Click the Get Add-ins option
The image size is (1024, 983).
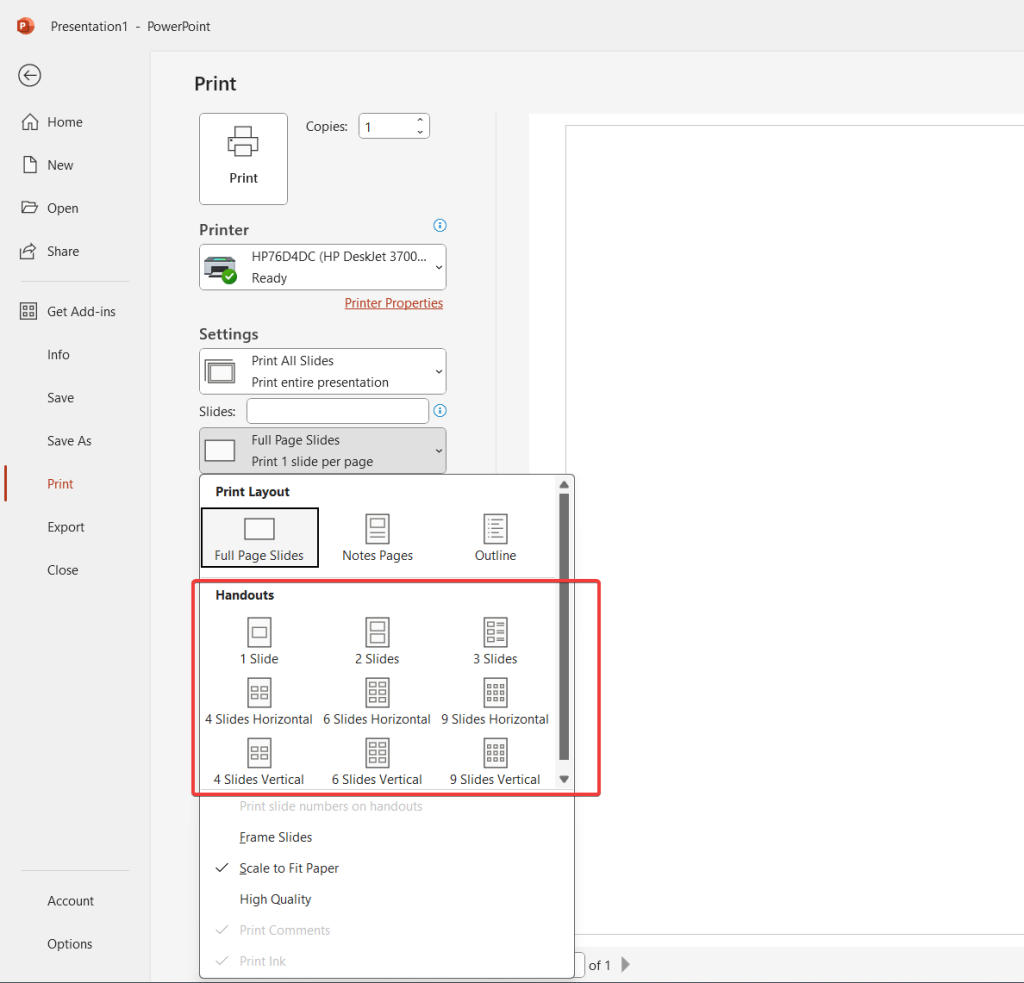[x=81, y=311]
